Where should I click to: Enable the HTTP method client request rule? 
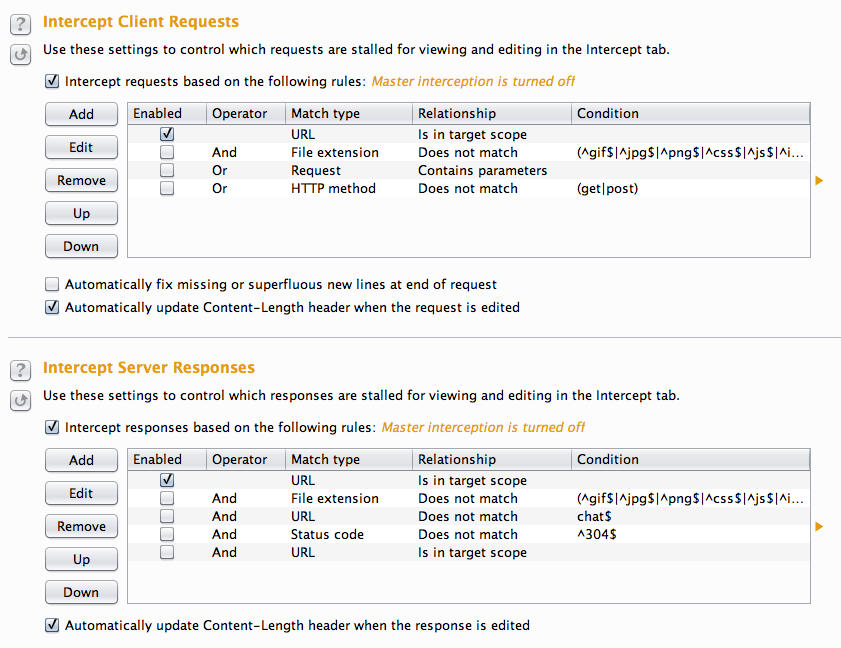[x=167, y=189]
